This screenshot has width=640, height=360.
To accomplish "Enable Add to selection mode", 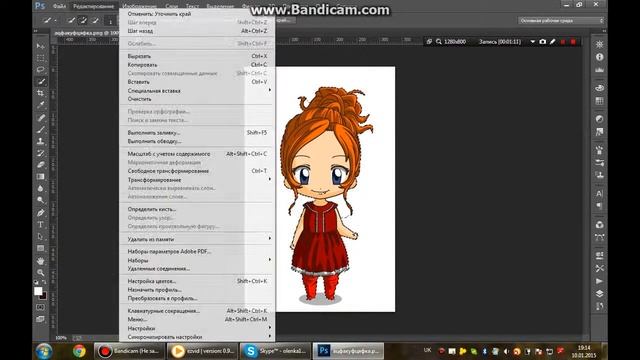I will coord(83,20).
